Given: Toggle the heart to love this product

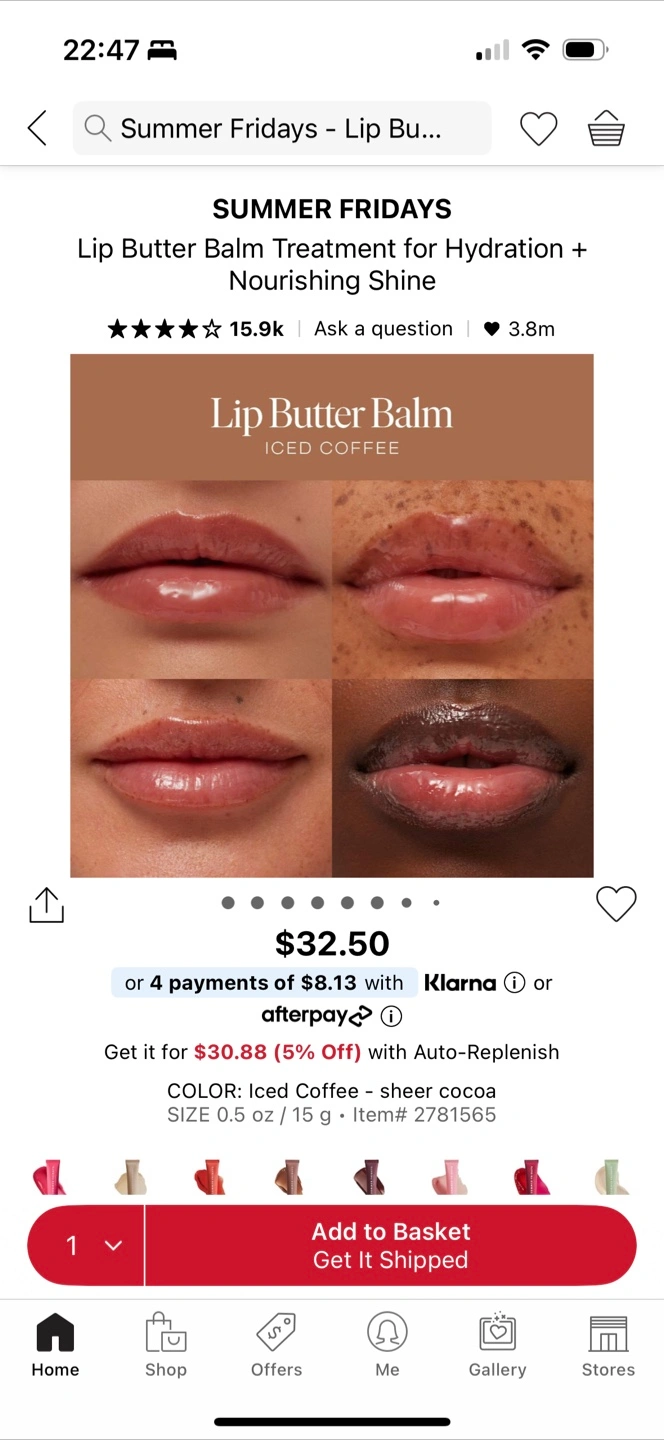Looking at the screenshot, I should tap(616, 904).
